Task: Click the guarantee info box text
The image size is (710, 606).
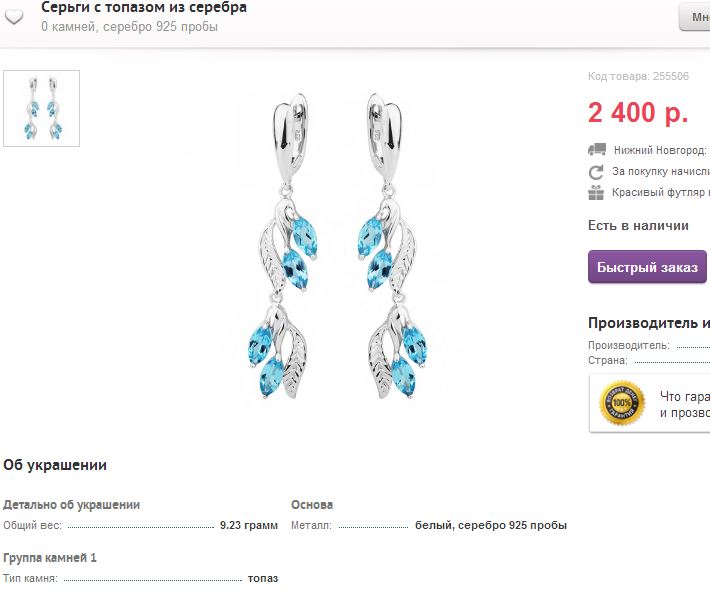Action: 684,403
